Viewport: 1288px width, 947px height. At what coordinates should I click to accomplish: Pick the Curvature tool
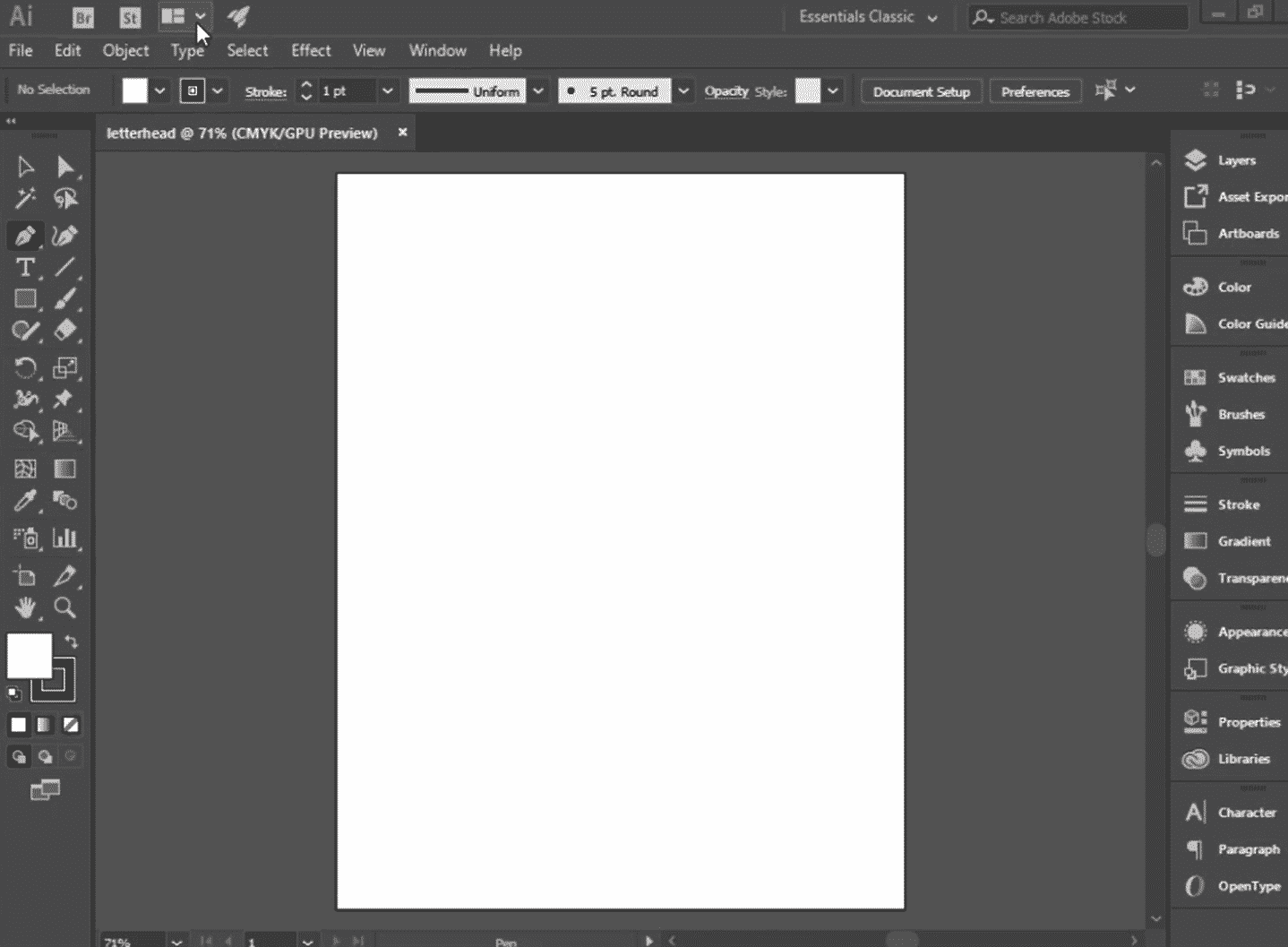[64, 236]
